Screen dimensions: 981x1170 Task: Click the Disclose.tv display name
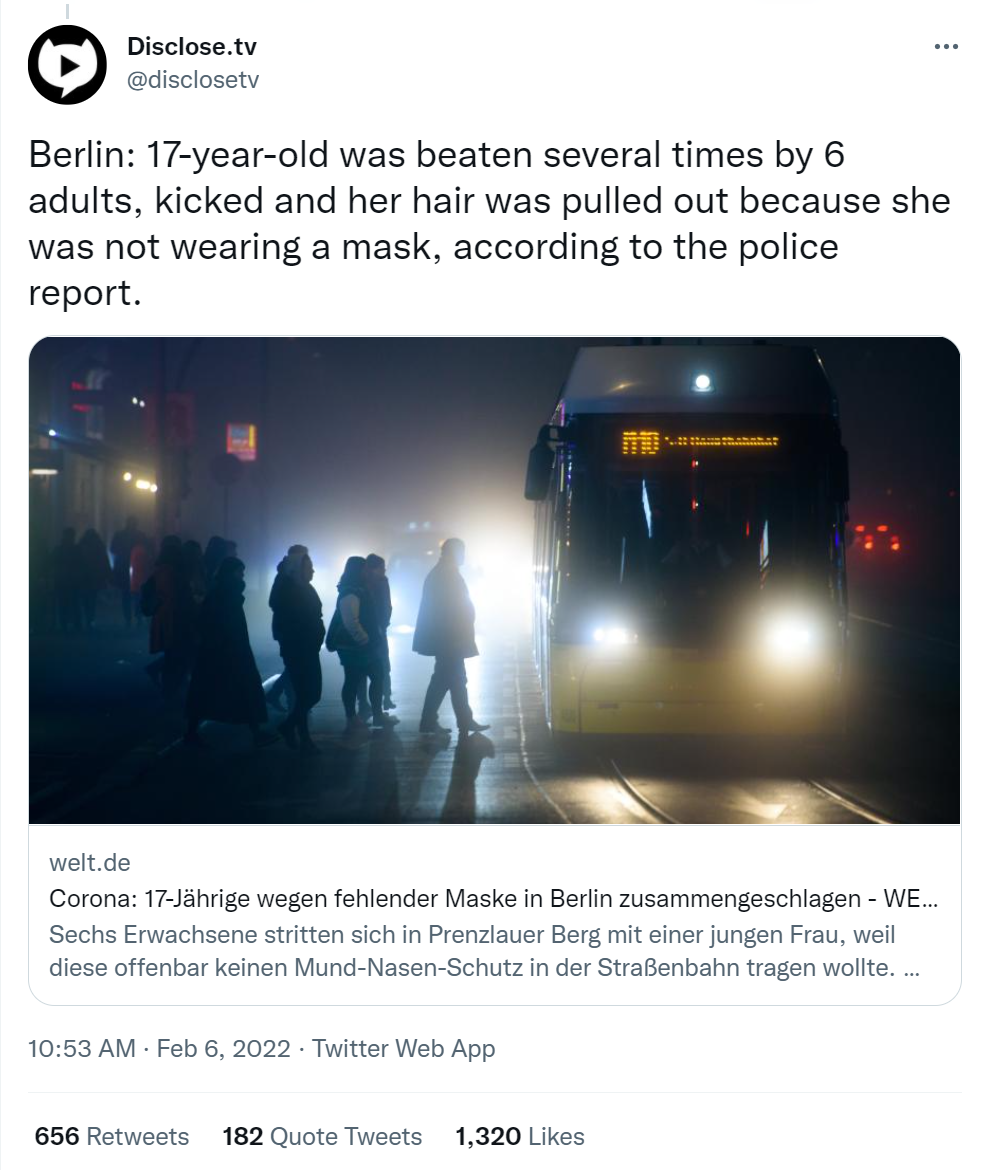point(192,46)
